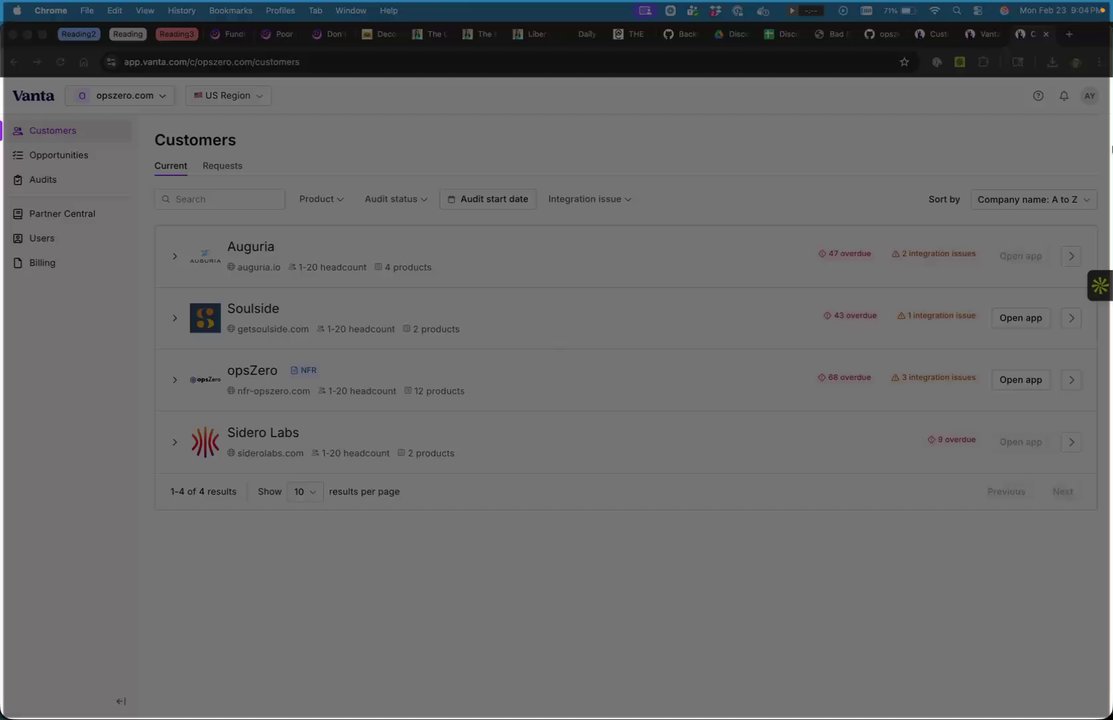
Task: Open the Product filter dropdown
Action: (x=321, y=200)
